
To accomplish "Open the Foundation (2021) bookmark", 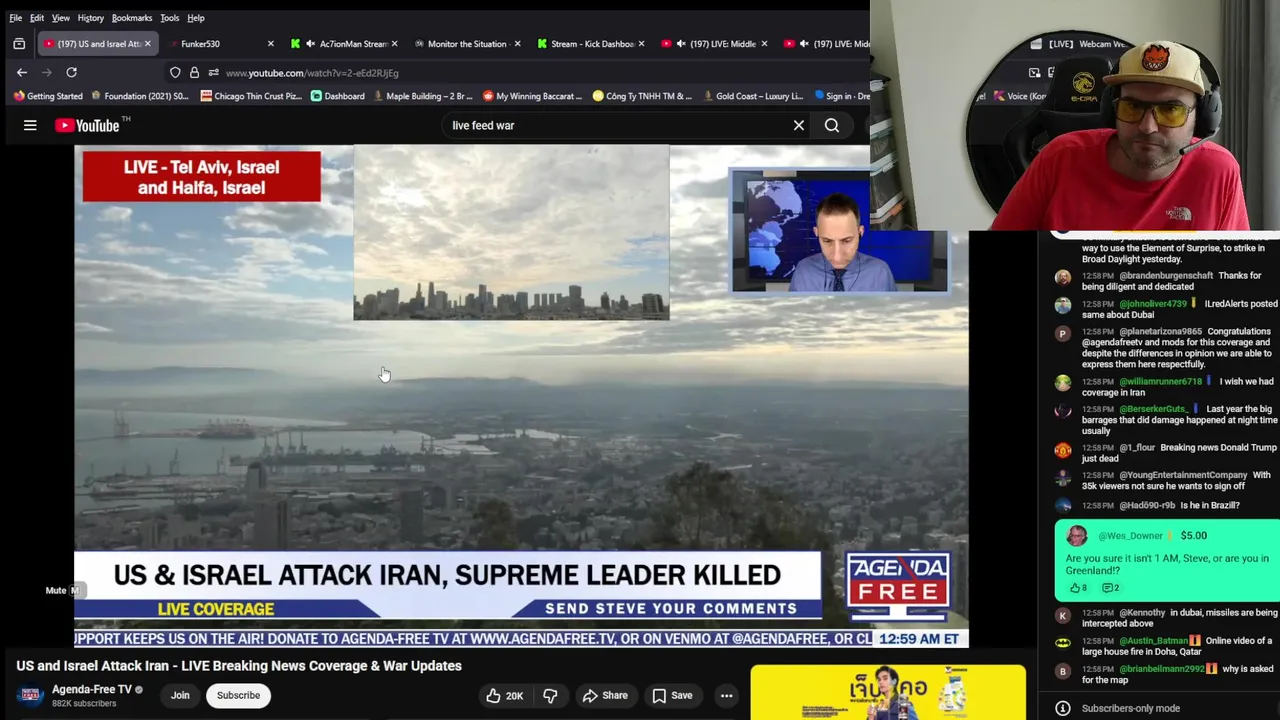I will [x=140, y=96].
